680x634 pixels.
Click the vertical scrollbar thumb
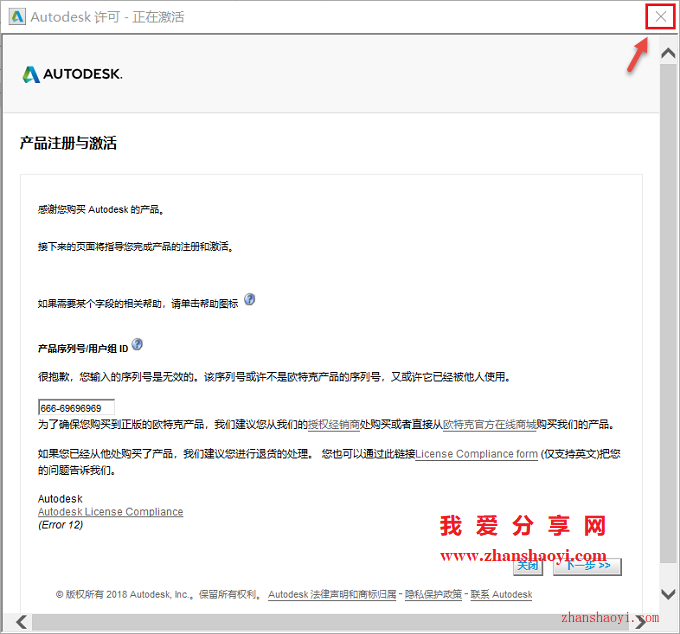point(668,313)
